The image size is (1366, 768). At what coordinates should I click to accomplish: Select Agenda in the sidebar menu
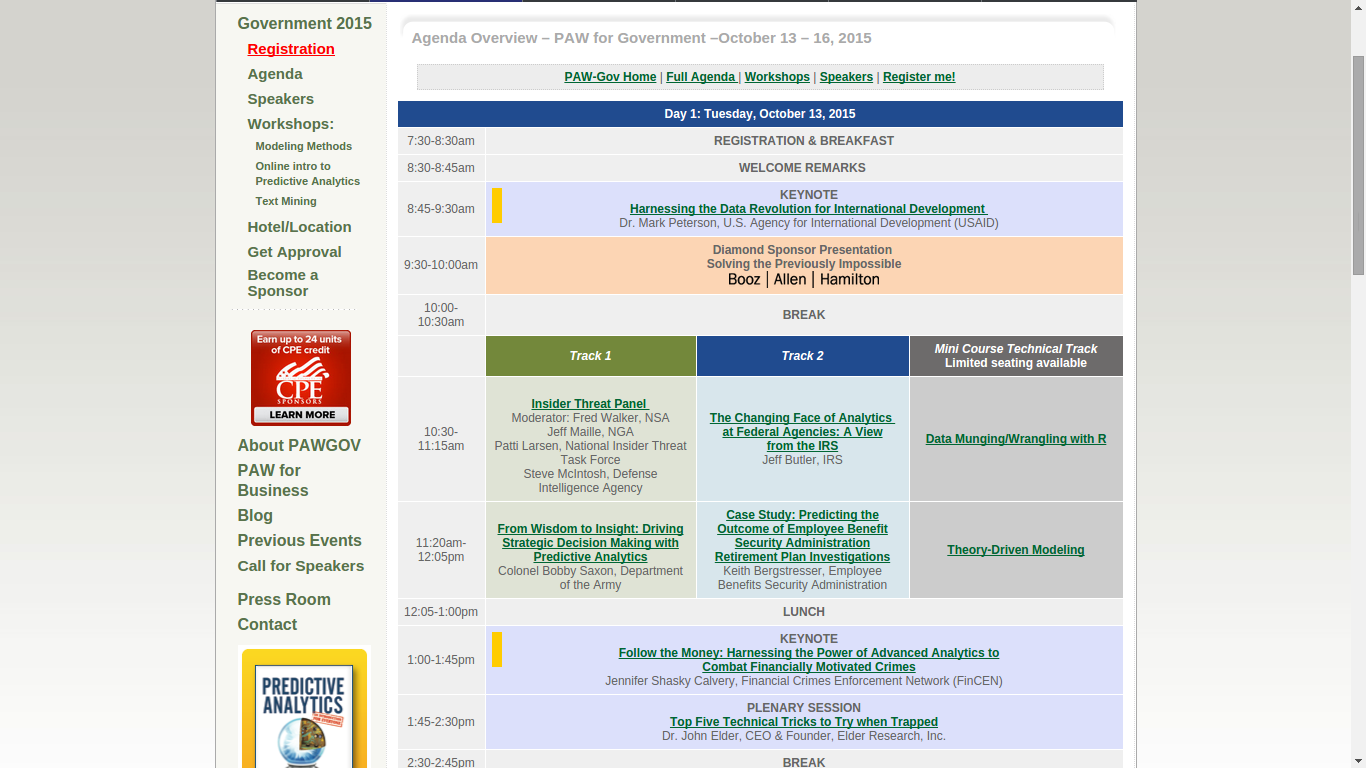[275, 74]
